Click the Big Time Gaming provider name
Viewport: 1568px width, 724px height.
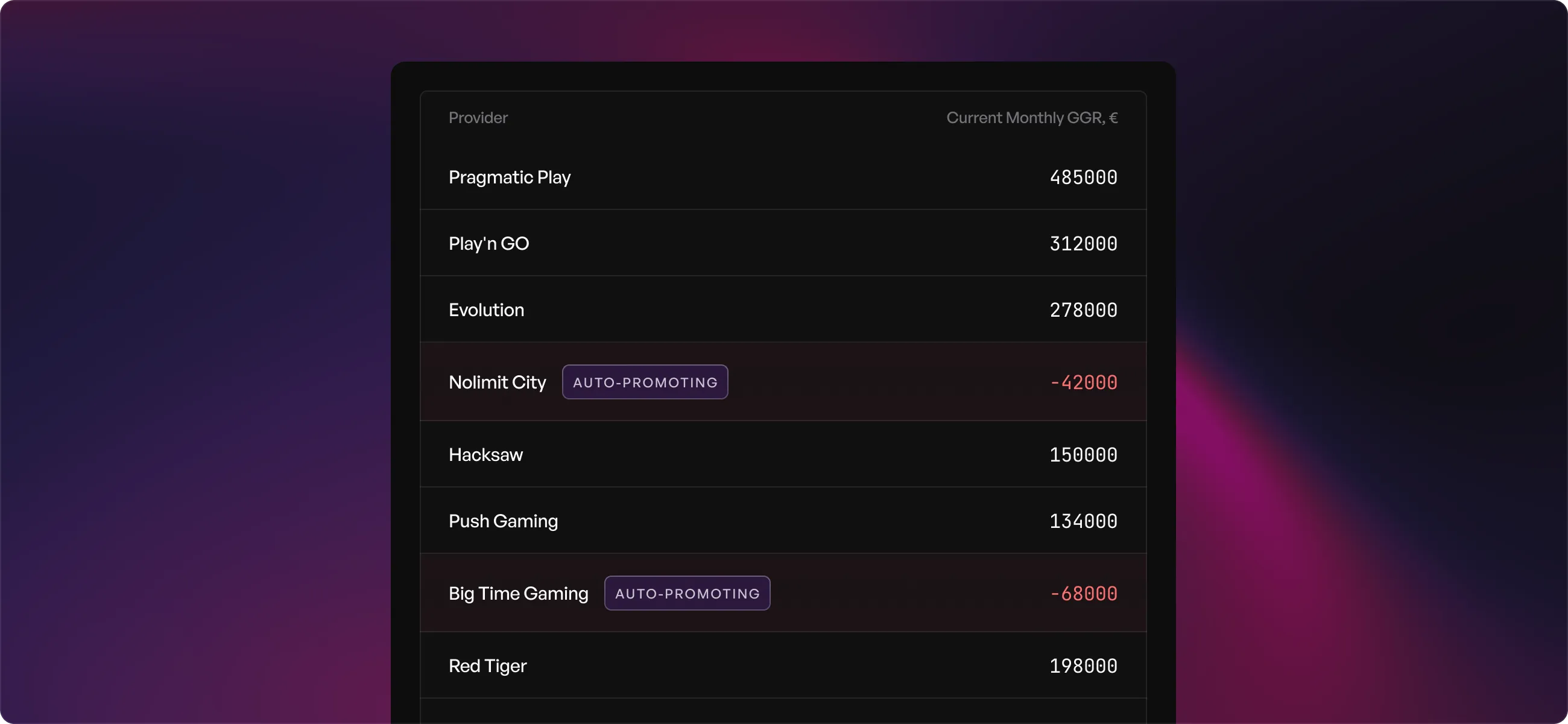(519, 594)
